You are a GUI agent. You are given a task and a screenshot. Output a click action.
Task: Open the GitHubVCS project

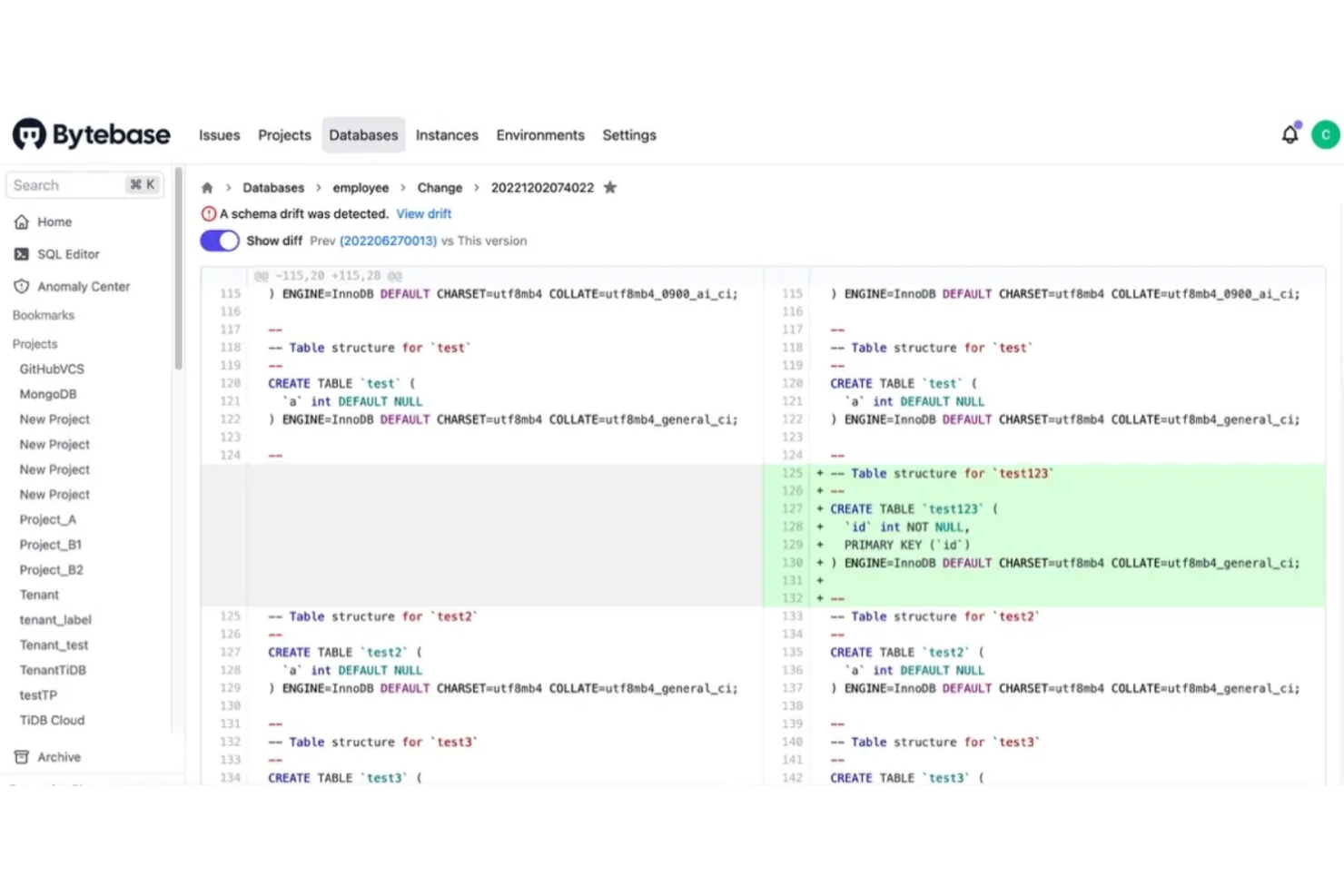pos(51,369)
